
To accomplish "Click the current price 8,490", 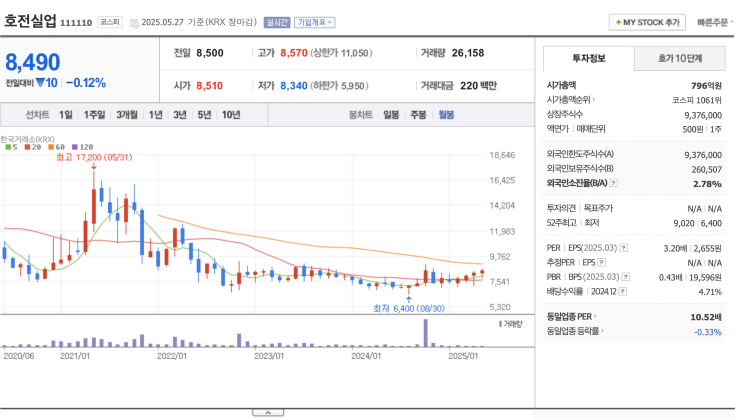I will (x=33, y=62).
